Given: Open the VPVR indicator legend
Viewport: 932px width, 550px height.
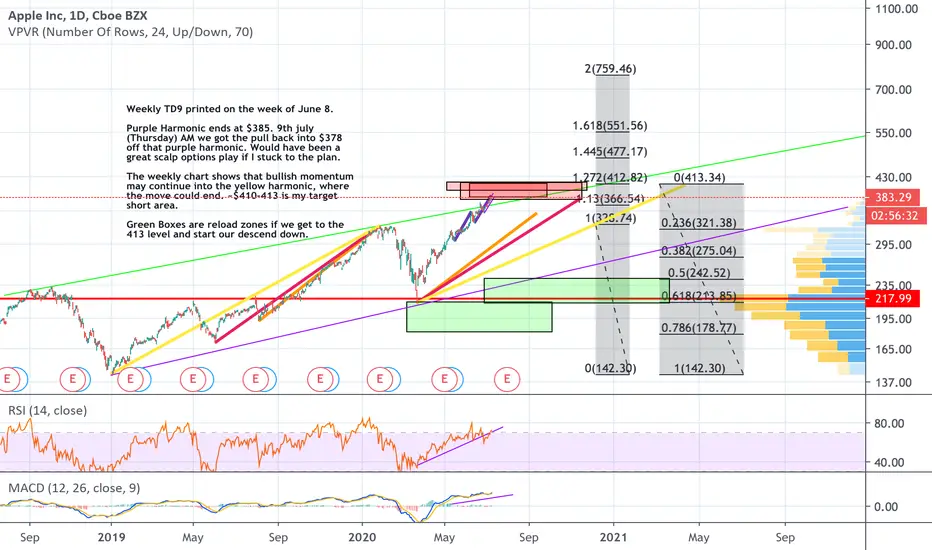Looking at the screenshot, I should click(x=131, y=32).
